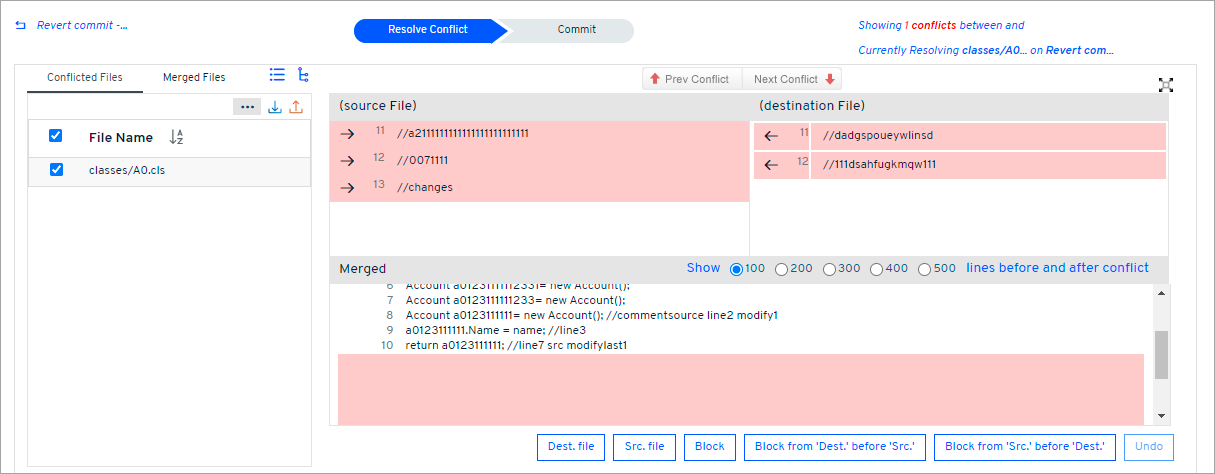Screen dimensions: 1215x474
Task: Toggle the select-all File Name checkbox
Action: click(x=56, y=136)
